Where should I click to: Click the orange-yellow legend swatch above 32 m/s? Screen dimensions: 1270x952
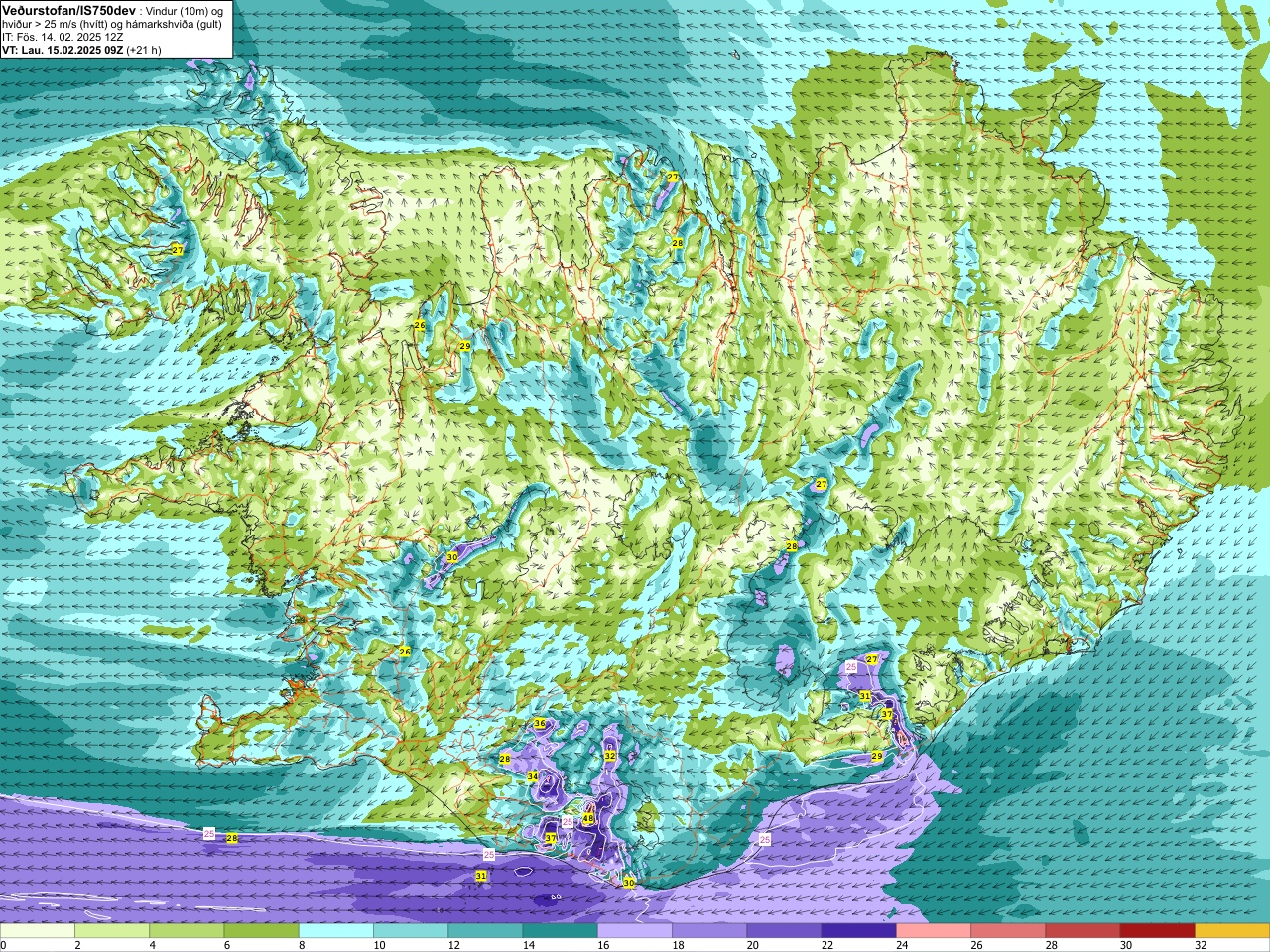click(1232, 931)
